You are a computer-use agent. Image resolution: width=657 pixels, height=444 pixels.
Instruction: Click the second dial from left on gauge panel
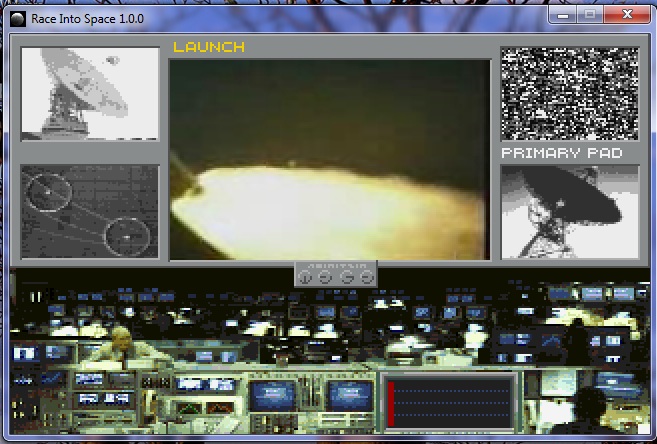coord(325,277)
